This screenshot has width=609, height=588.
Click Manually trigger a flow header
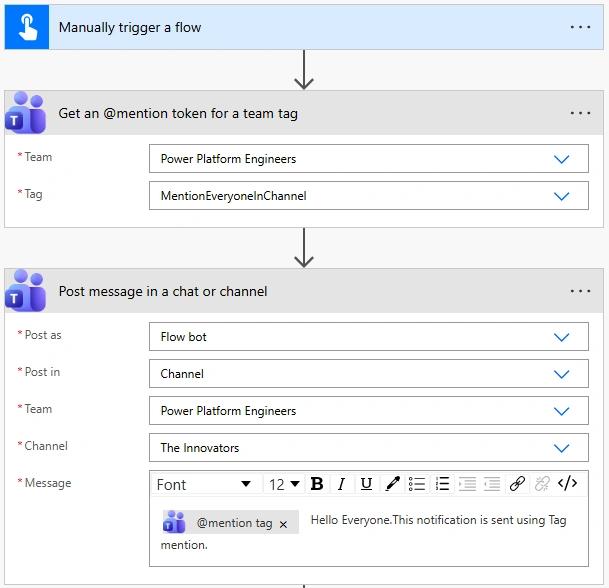304,27
